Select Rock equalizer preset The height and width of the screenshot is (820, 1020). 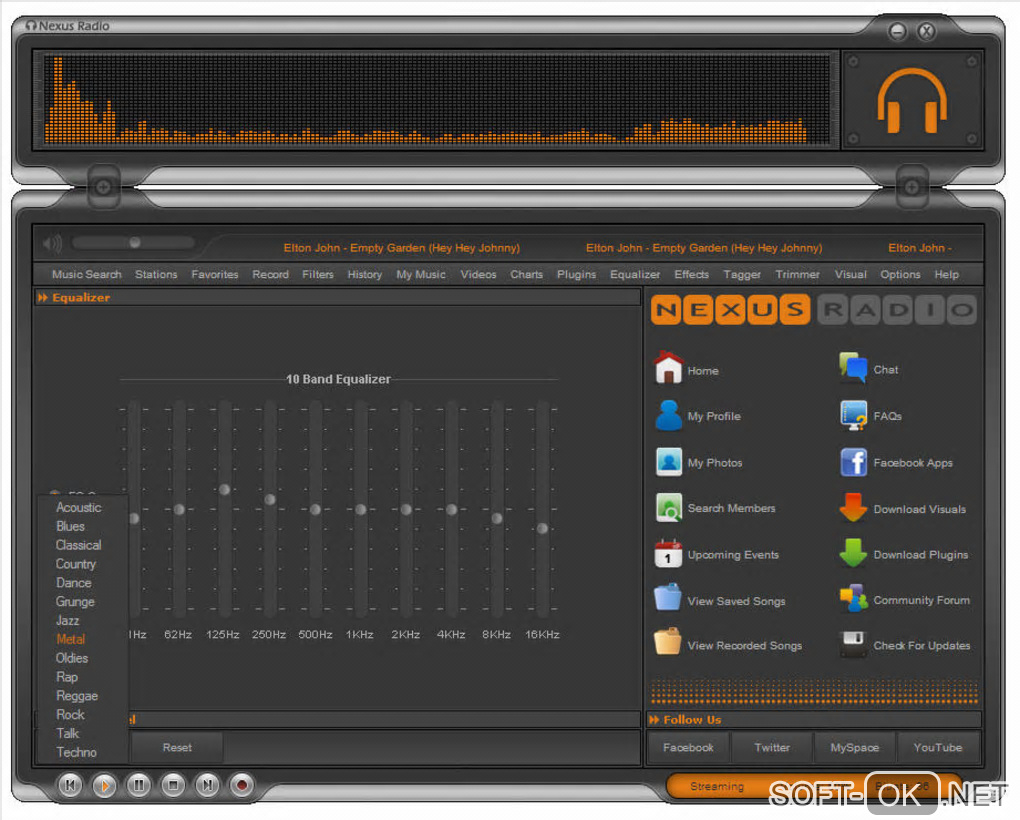tap(70, 715)
